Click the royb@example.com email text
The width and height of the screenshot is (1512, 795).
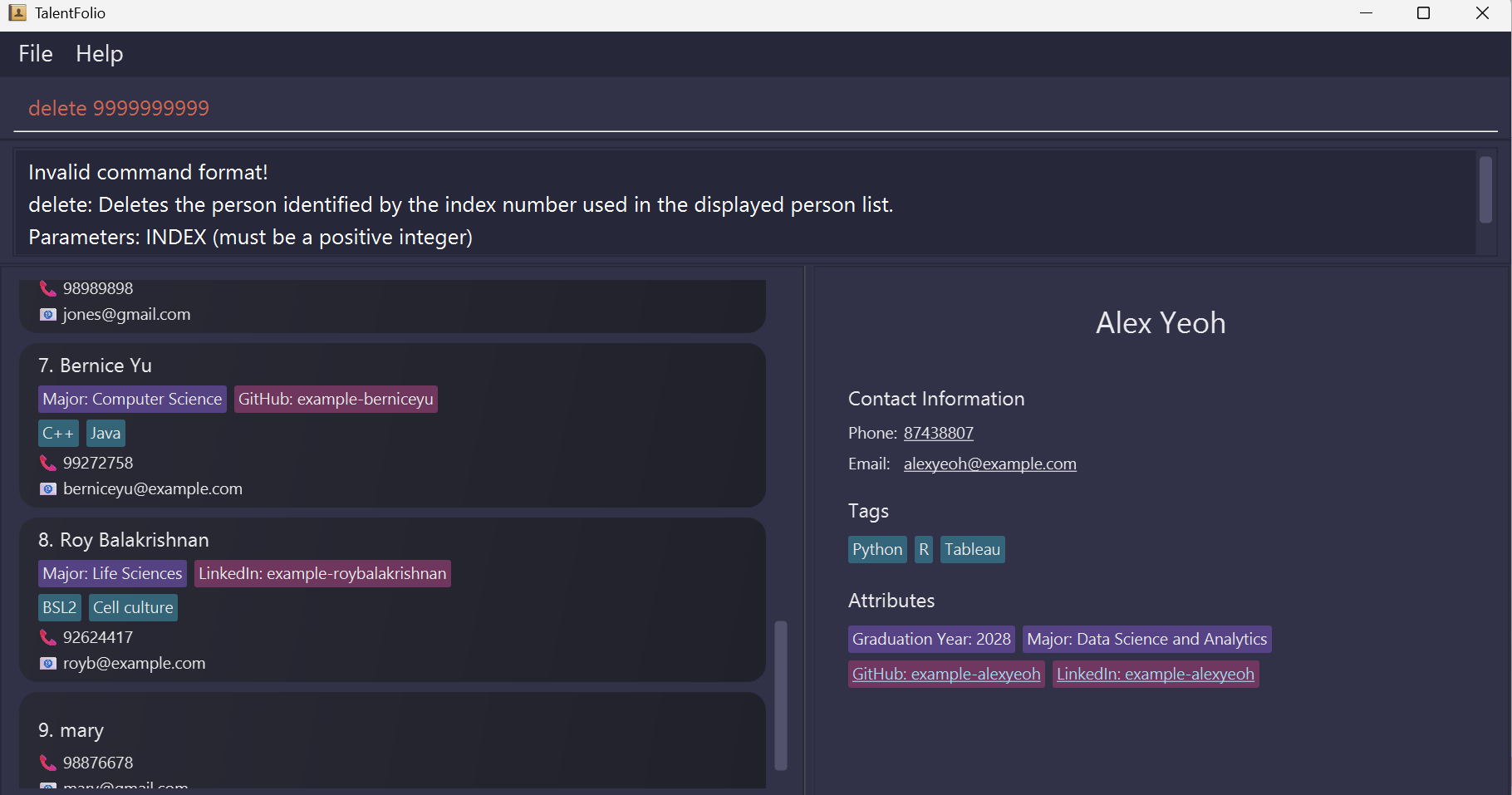pyautogui.click(x=135, y=664)
